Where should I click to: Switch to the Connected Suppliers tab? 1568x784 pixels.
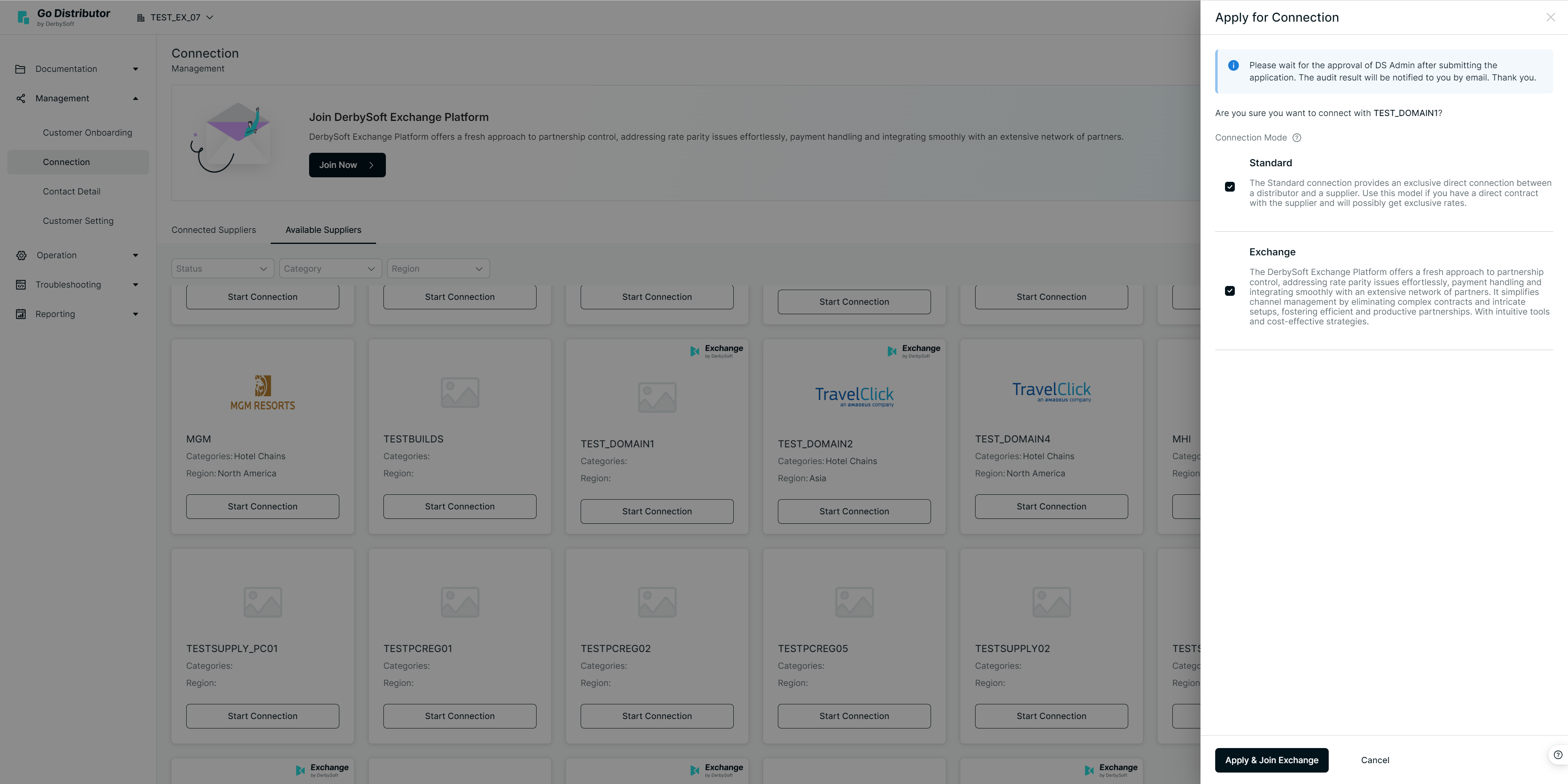pos(214,230)
